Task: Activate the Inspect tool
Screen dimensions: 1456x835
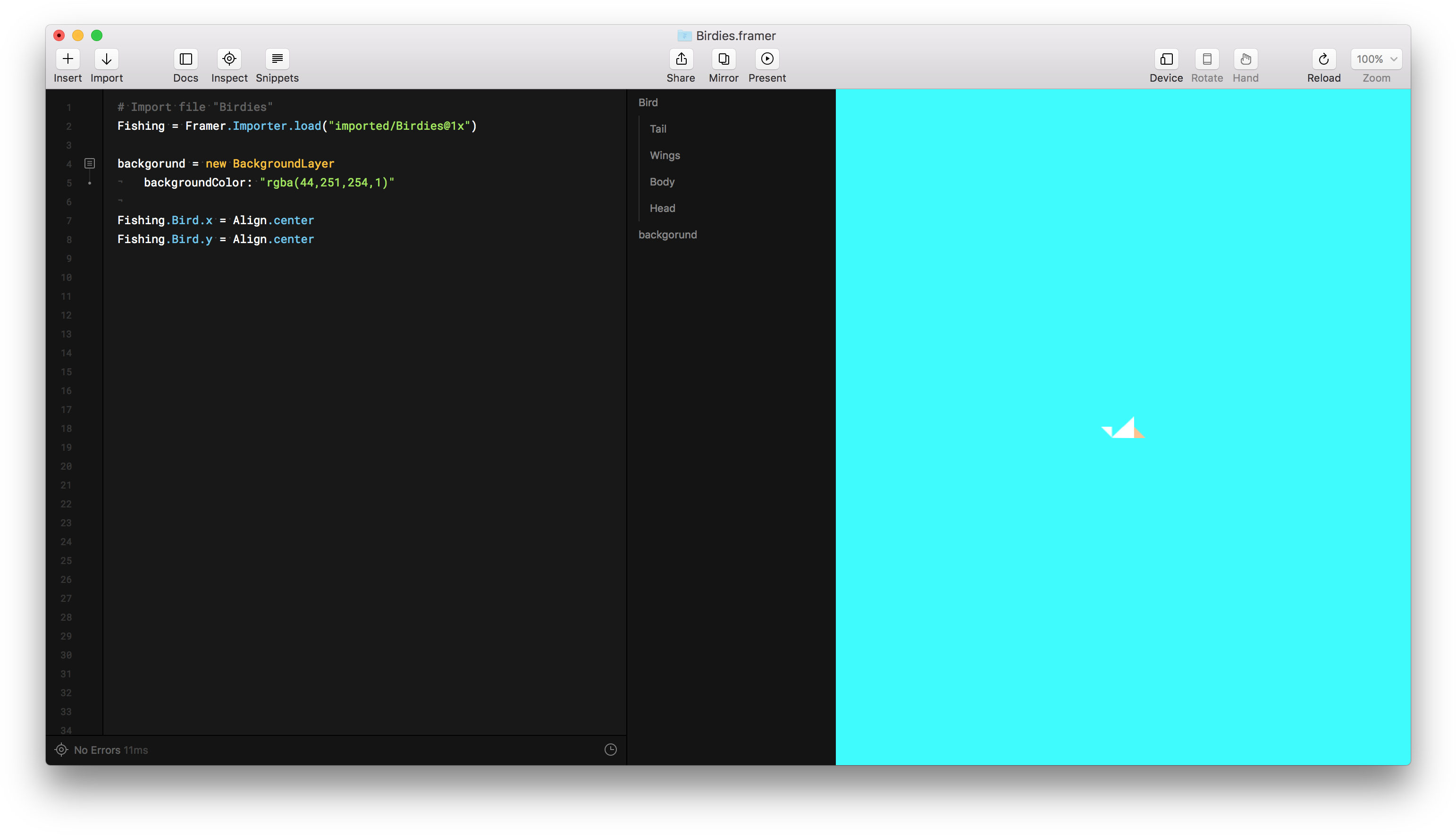Action: coord(229,59)
